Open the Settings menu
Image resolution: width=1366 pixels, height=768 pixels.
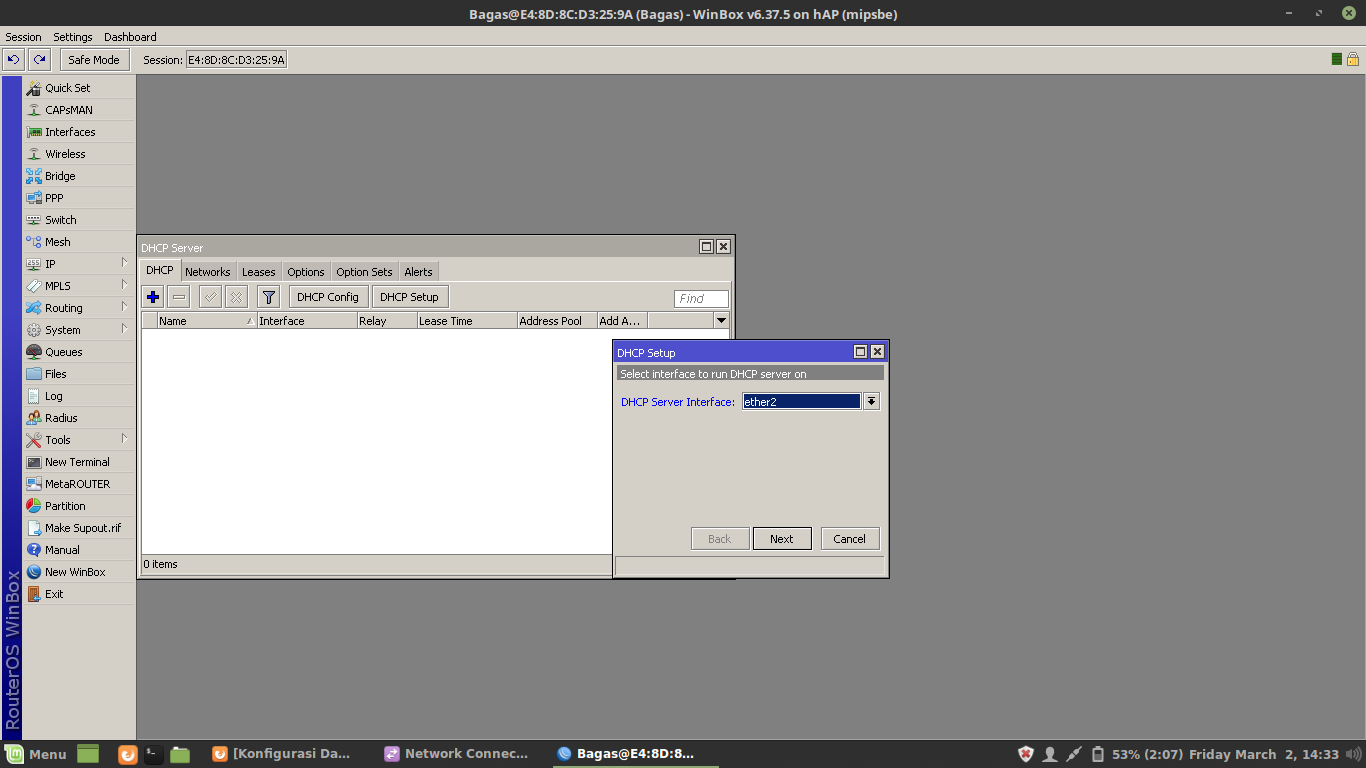[73, 37]
